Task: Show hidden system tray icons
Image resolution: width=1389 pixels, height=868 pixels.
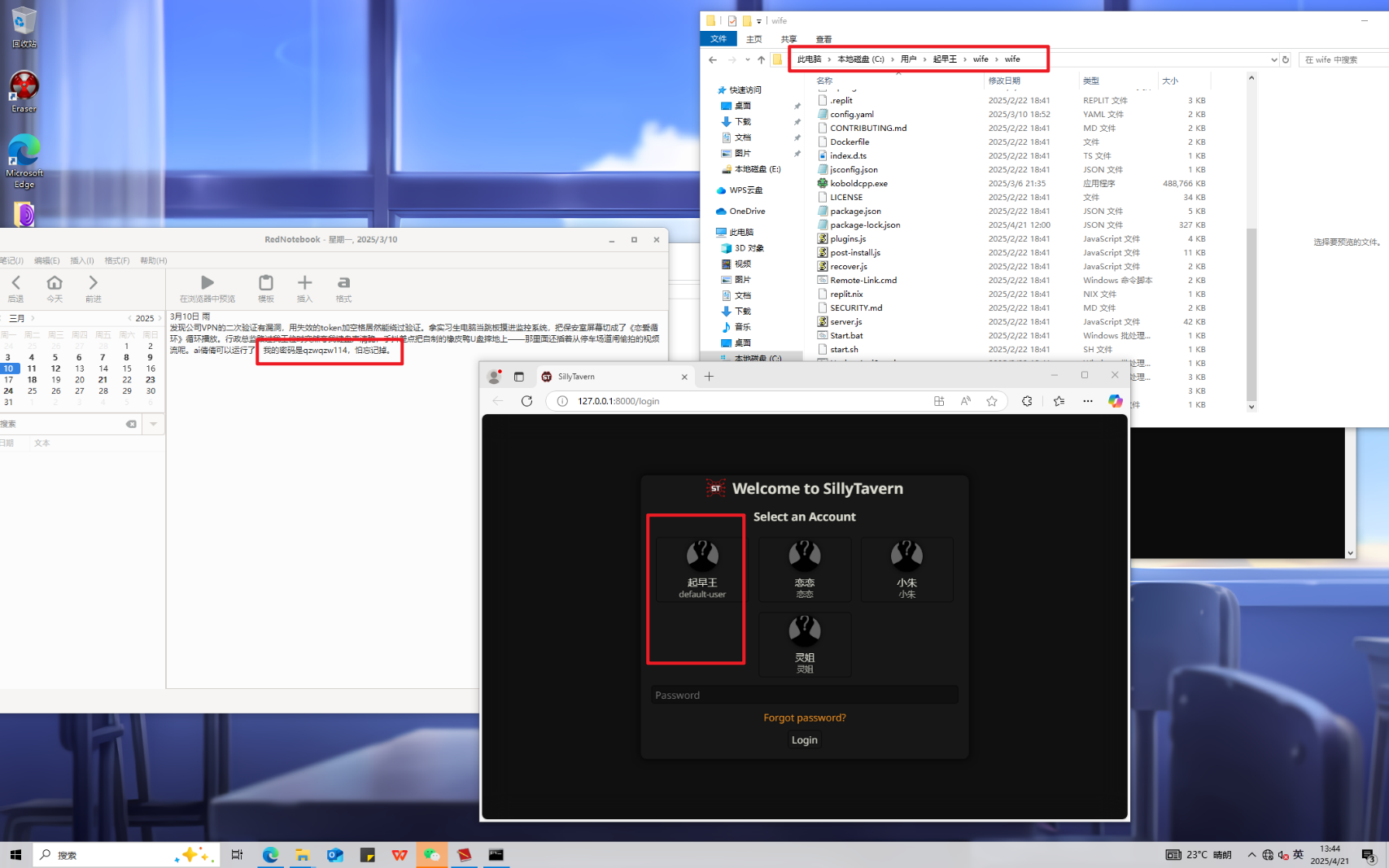Action: 1251,855
